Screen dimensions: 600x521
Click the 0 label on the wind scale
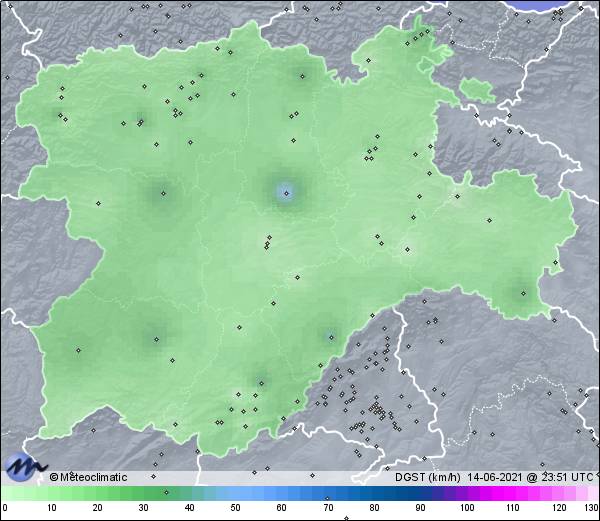click(5, 508)
